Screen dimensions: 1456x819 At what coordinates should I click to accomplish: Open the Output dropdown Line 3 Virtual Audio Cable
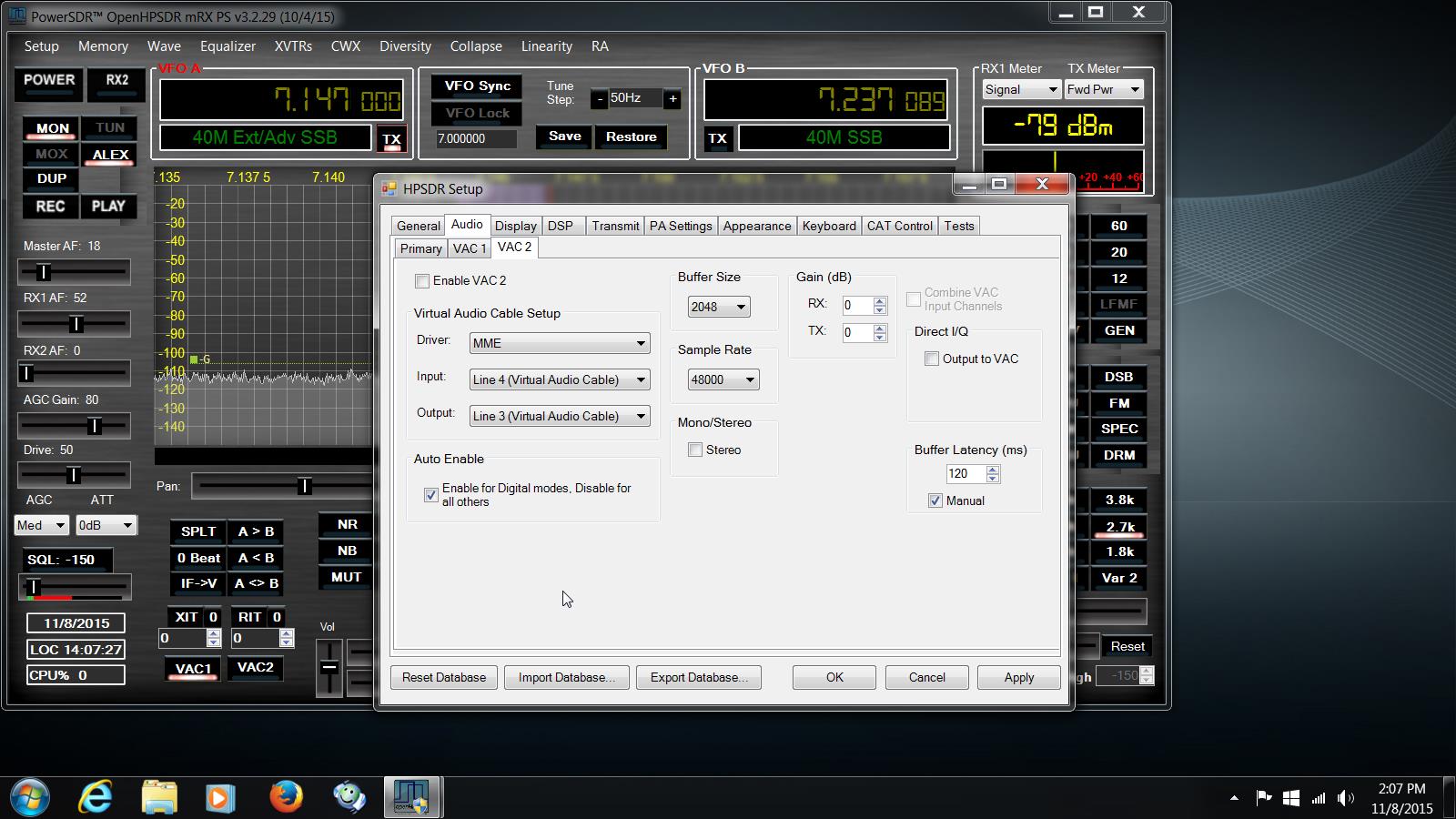tap(560, 416)
